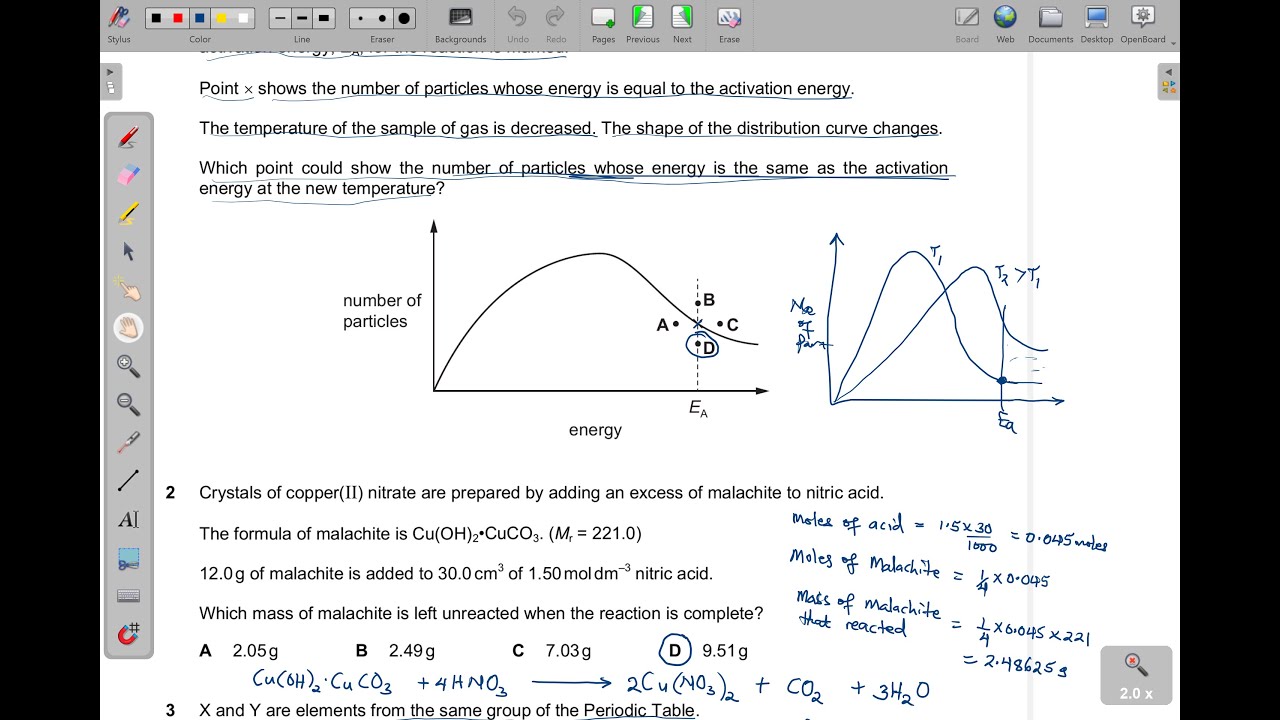Open the OpenBoard menu

(x=1143, y=24)
